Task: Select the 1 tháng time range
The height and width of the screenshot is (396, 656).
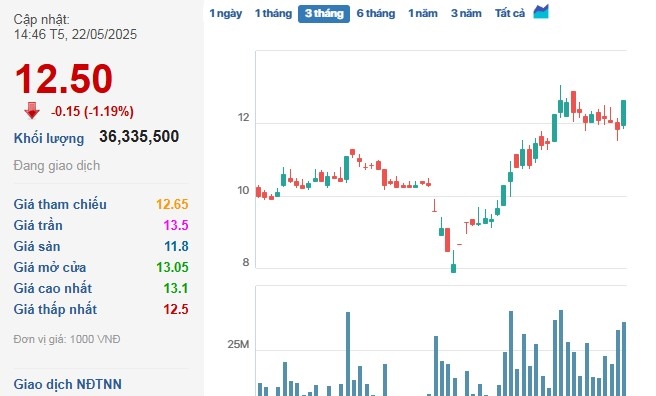Action: click(x=273, y=13)
